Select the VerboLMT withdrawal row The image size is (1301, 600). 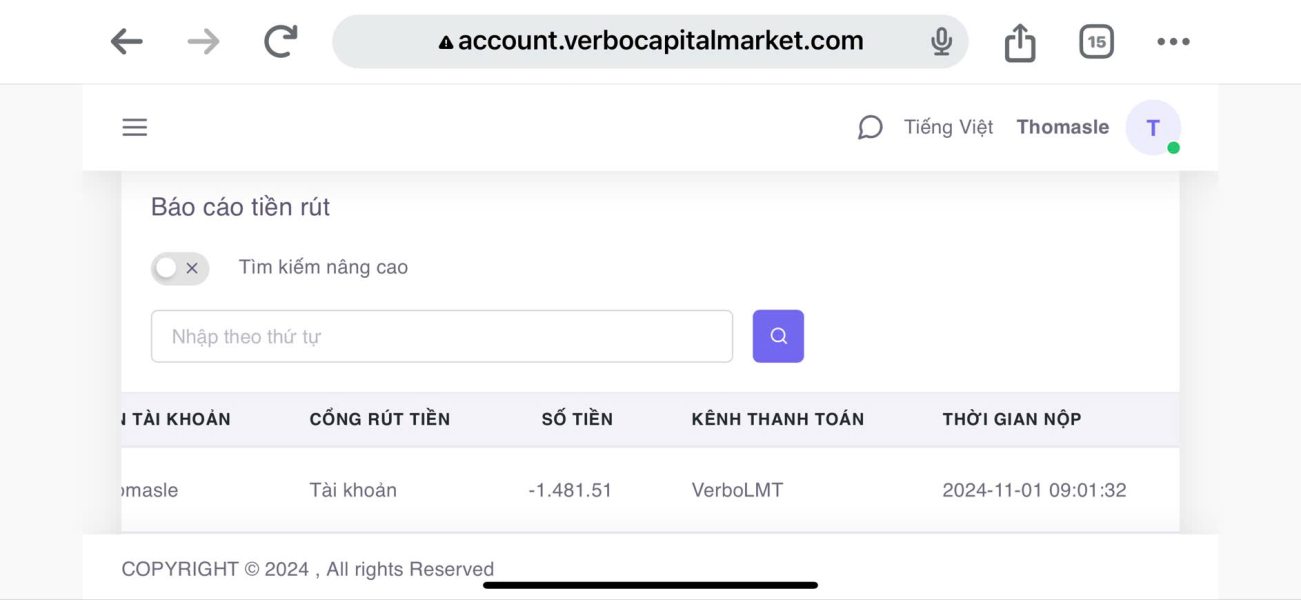click(737, 490)
